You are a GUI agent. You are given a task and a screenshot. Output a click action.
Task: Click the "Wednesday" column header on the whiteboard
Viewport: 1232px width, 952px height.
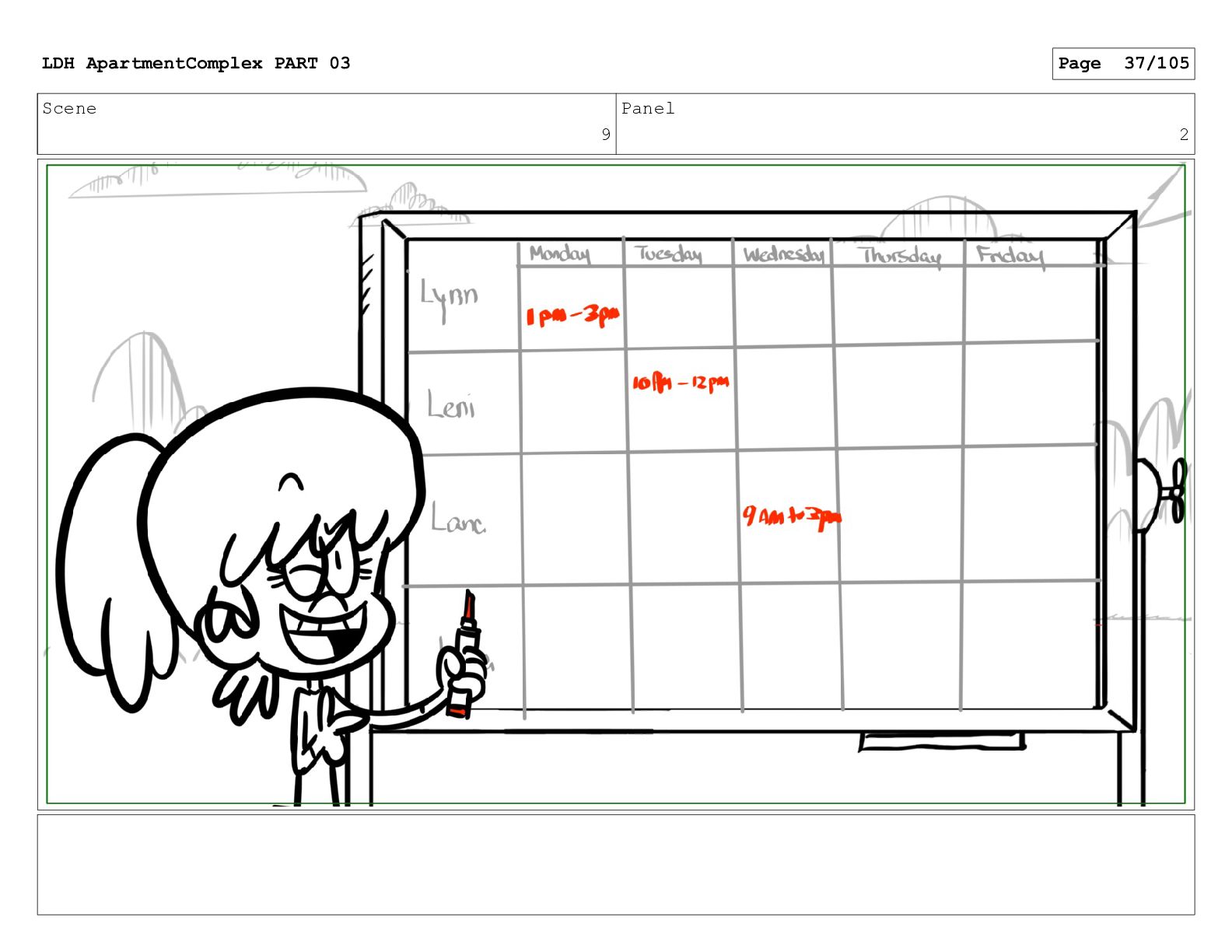[x=783, y=254]
